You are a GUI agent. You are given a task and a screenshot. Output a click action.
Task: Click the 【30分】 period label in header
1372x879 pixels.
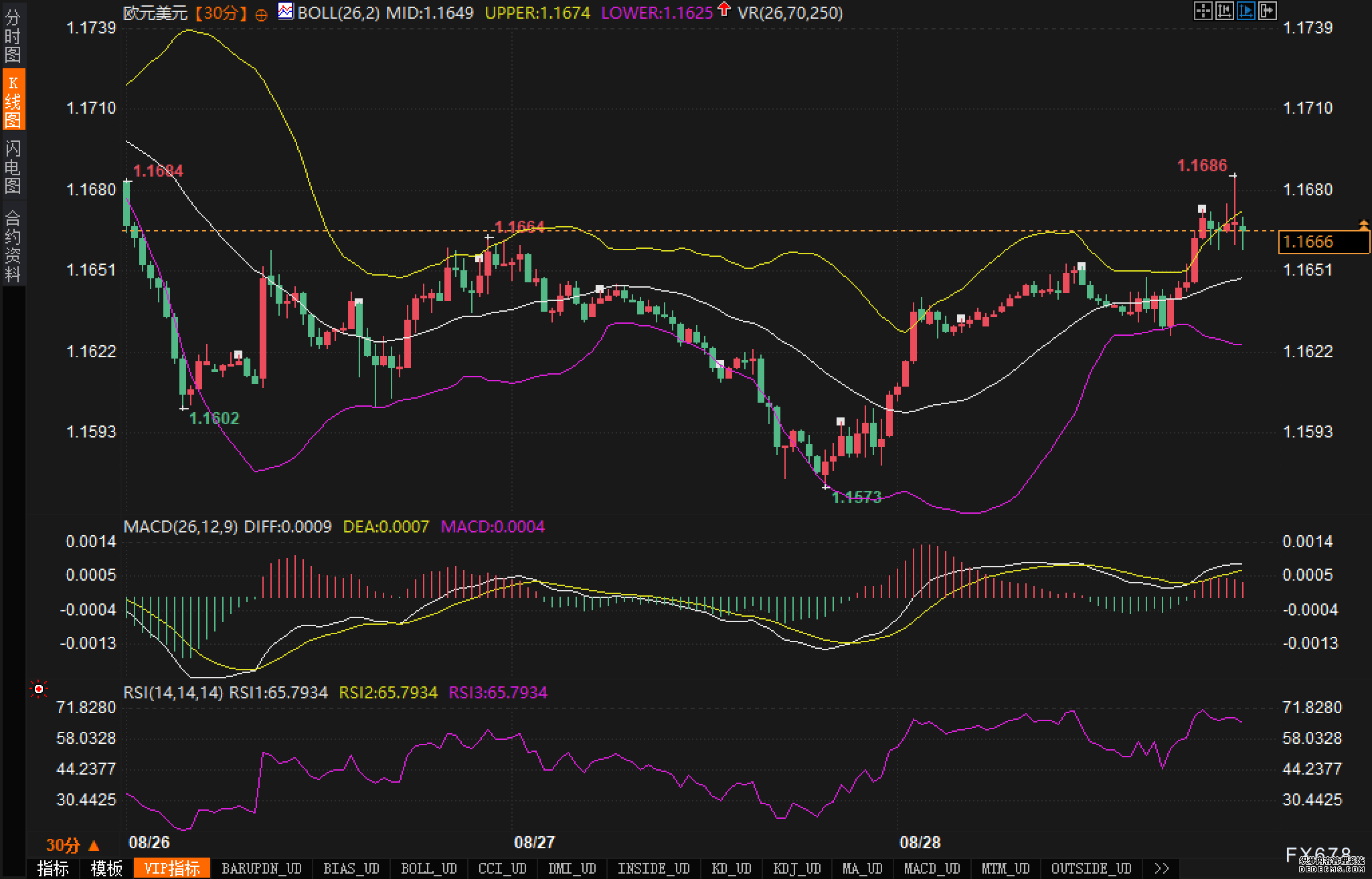tap(221, 13)
